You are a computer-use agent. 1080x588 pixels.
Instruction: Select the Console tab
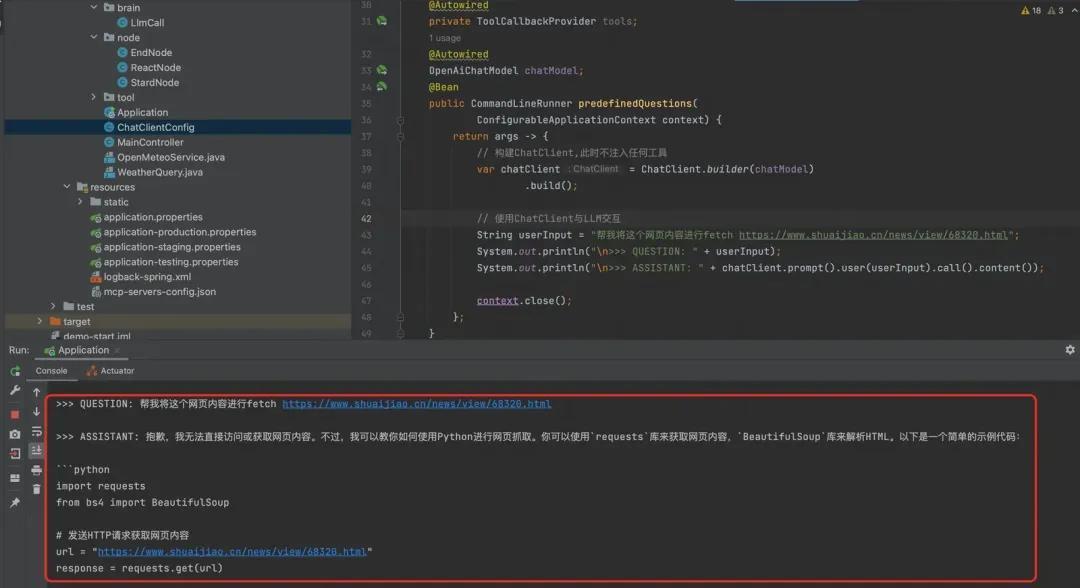click(51, 371)
